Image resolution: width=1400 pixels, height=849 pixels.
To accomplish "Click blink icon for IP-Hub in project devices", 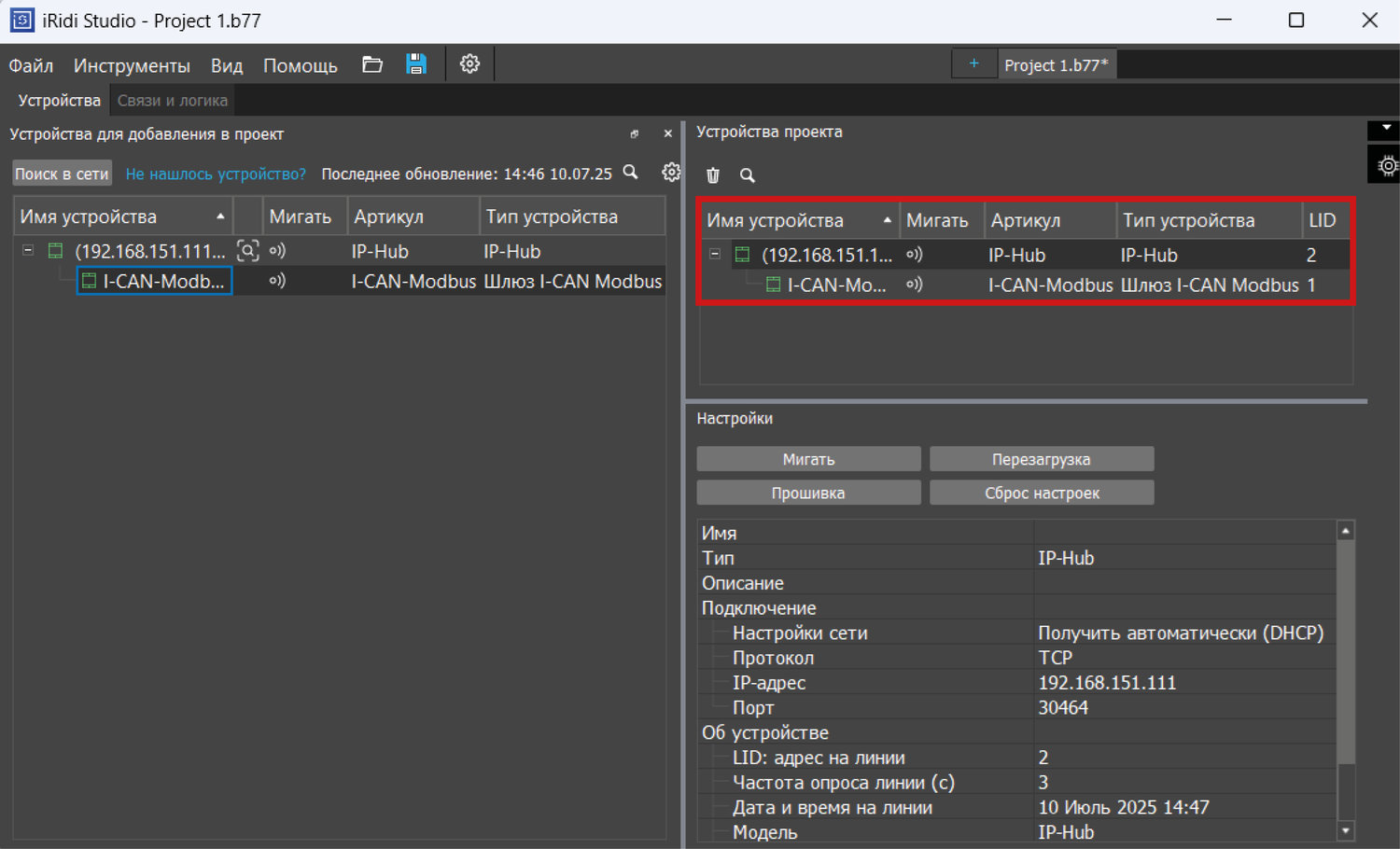I will (915, 255).
